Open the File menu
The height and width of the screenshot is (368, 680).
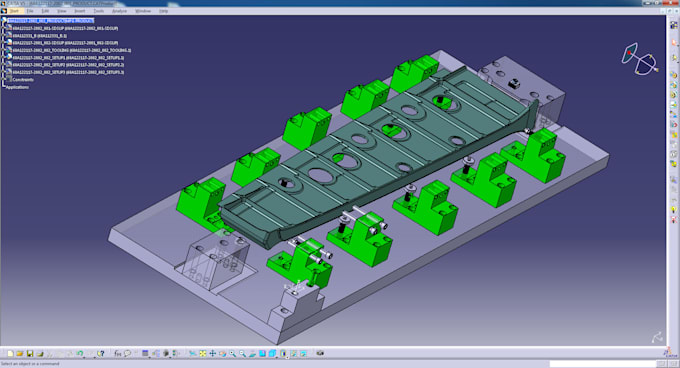(x=30, y=11)
